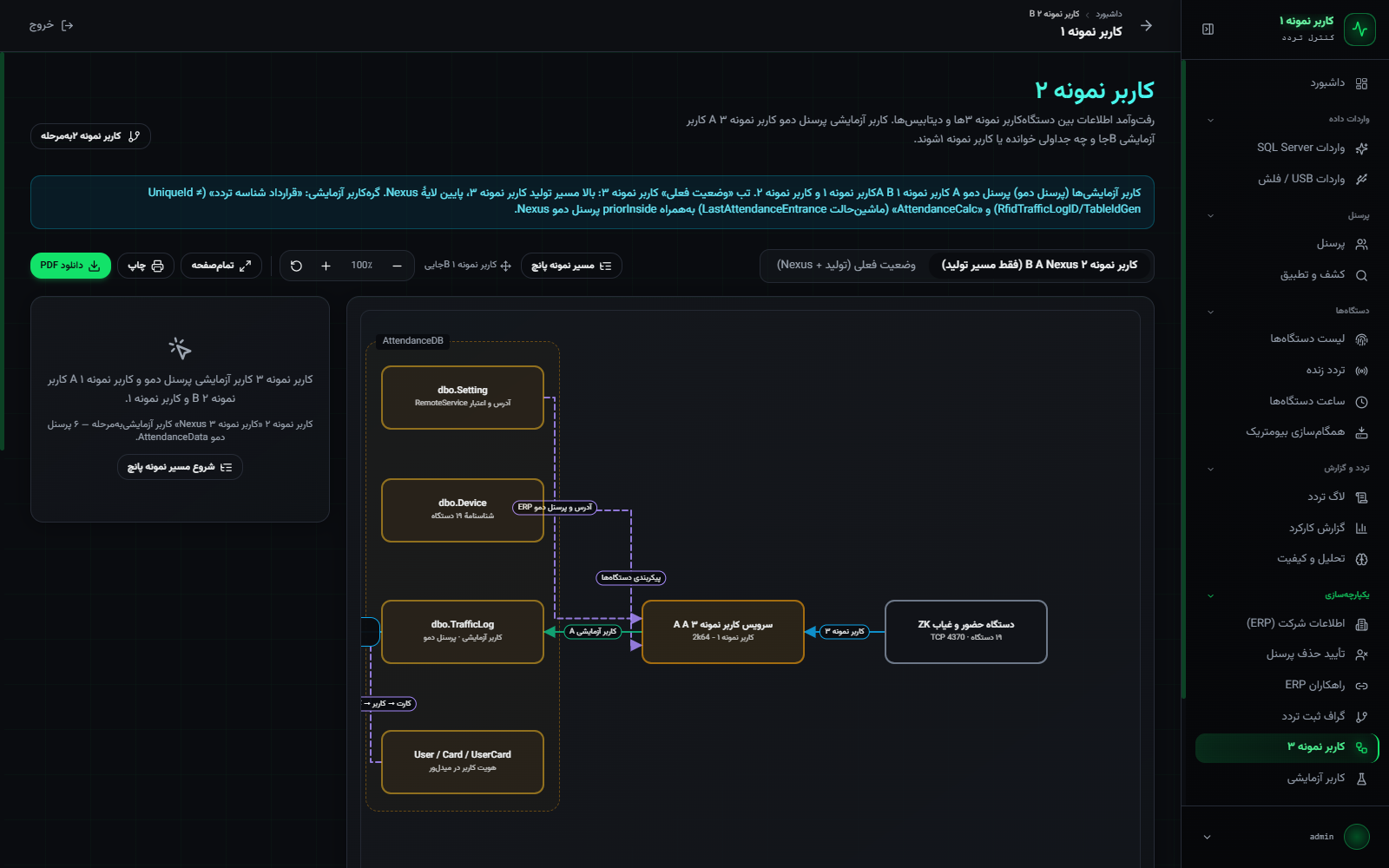Collapse the یکپارچه‌سازی section
1389x868 pixels.
pyautogui.click(x=1210, y=595)
